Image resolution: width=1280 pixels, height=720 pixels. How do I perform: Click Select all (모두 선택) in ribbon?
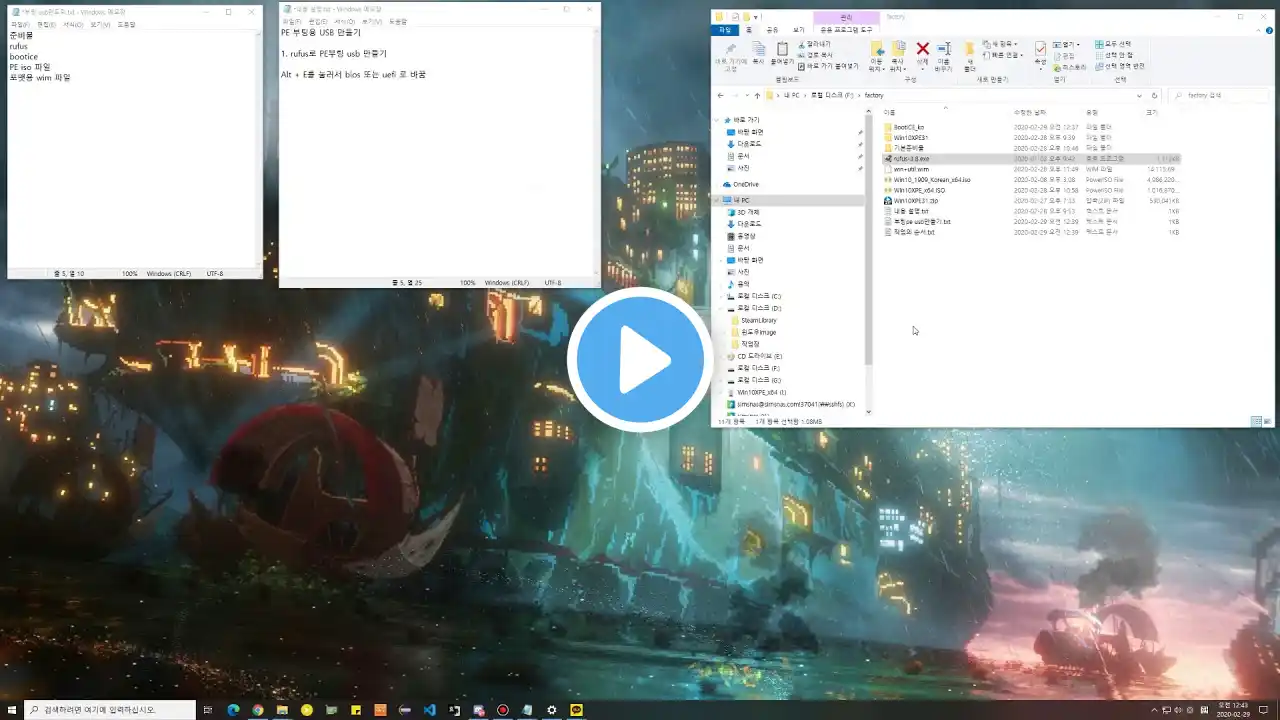click(1113, 44)
